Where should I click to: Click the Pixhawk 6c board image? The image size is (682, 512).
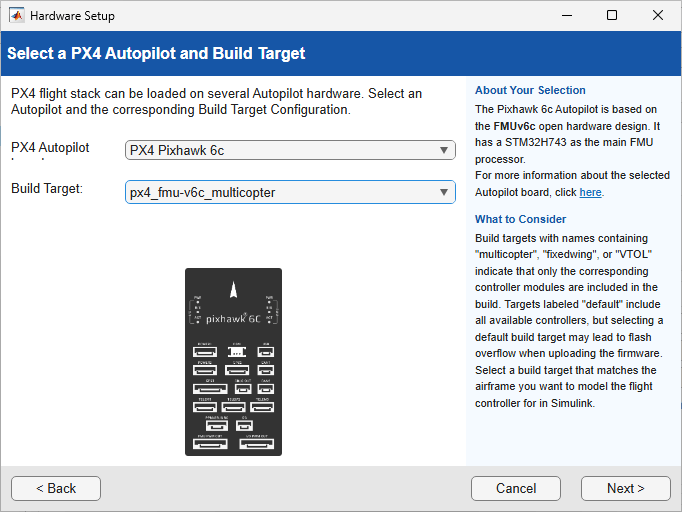click(234, 362)
